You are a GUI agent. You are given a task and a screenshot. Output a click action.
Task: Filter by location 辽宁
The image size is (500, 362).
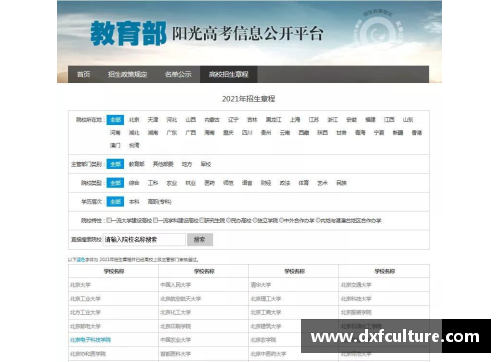[233, 120]
